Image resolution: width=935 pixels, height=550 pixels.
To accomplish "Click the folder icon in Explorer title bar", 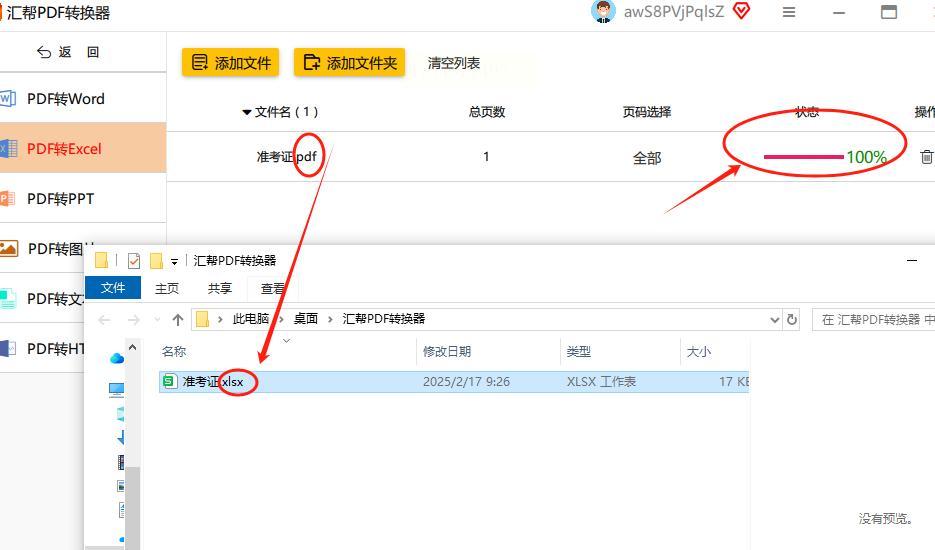I will point(101,260).
